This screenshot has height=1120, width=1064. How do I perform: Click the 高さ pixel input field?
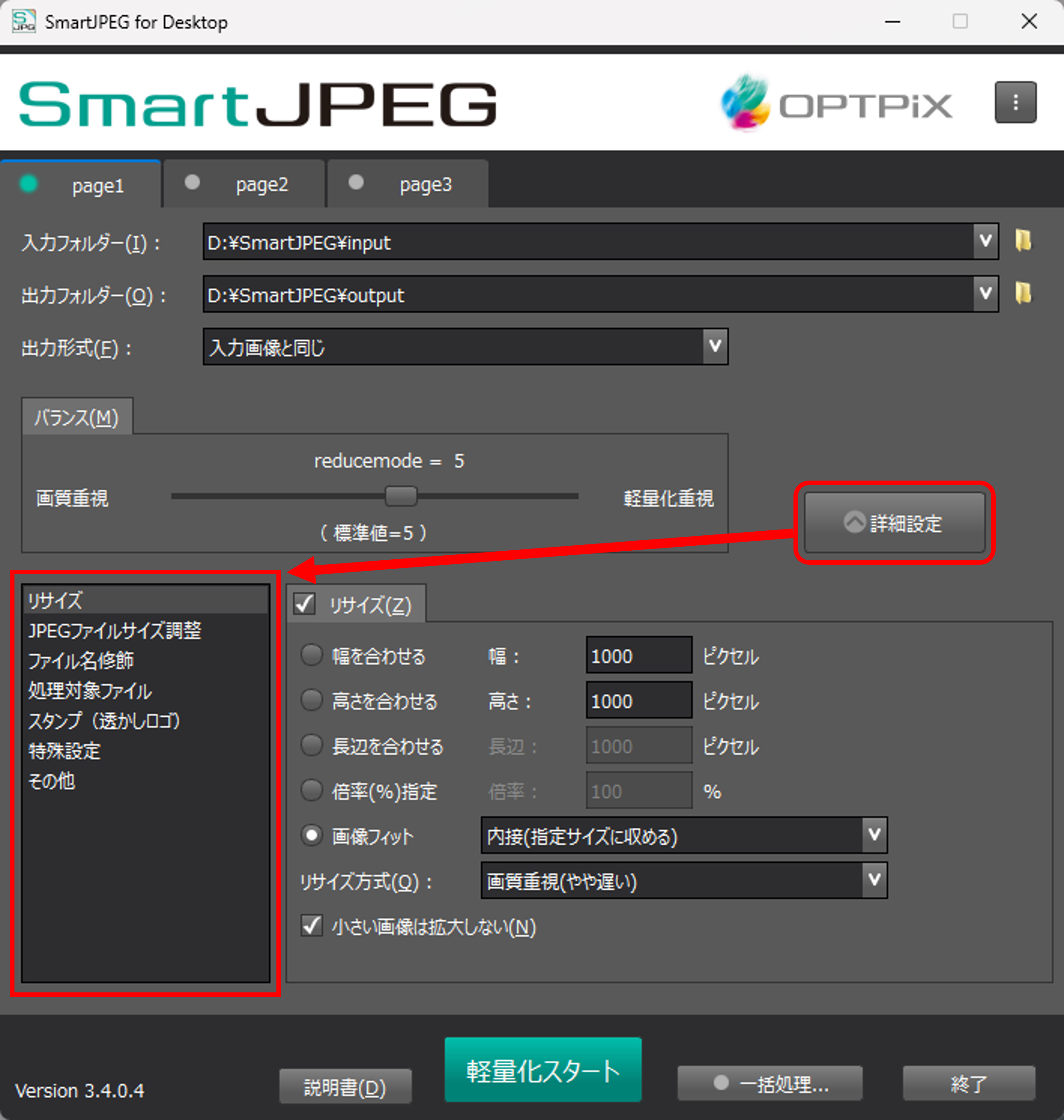pyautogui.click(x=639, y=700)
